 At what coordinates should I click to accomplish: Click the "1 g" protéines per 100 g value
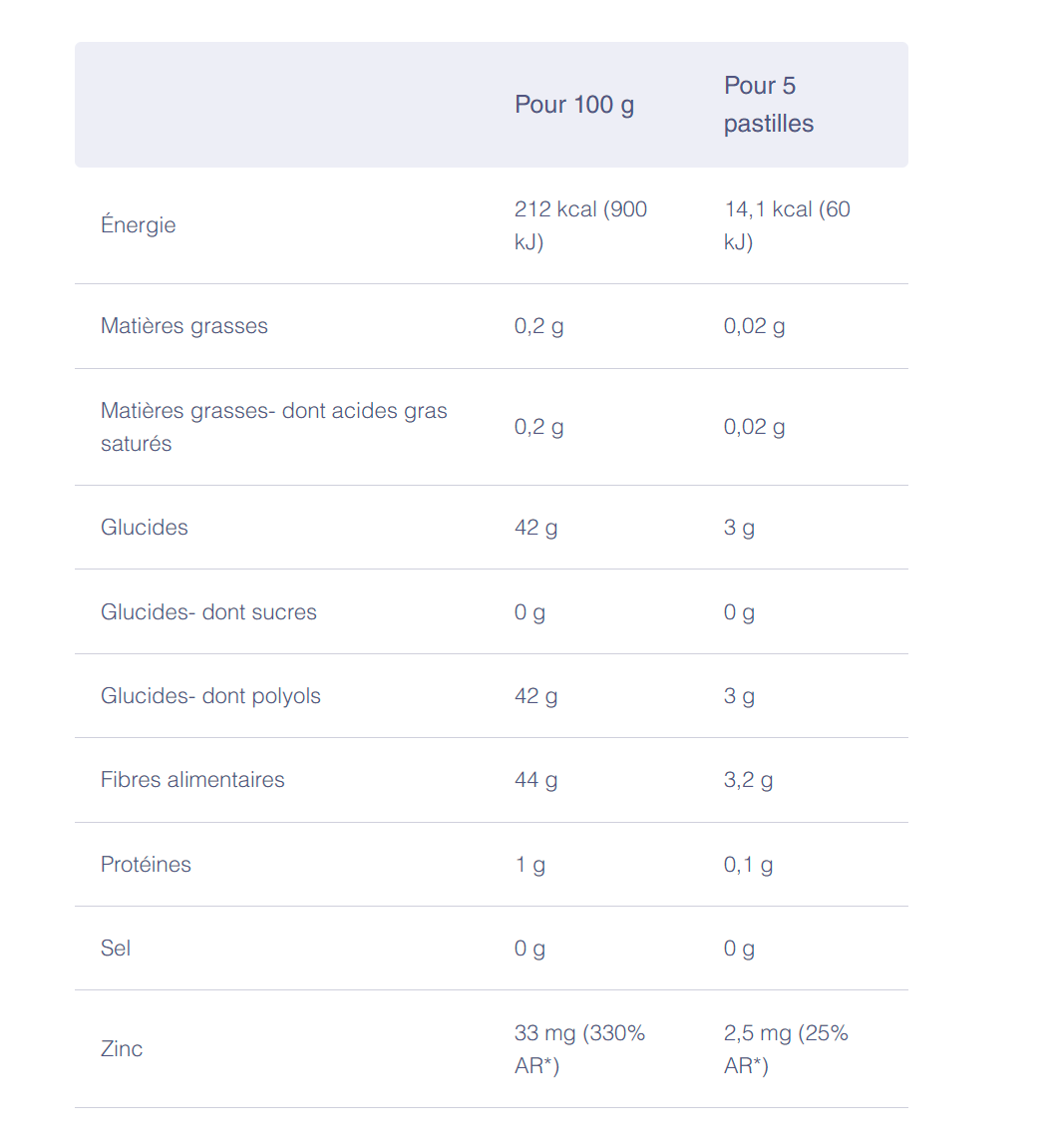click(529, 865)
